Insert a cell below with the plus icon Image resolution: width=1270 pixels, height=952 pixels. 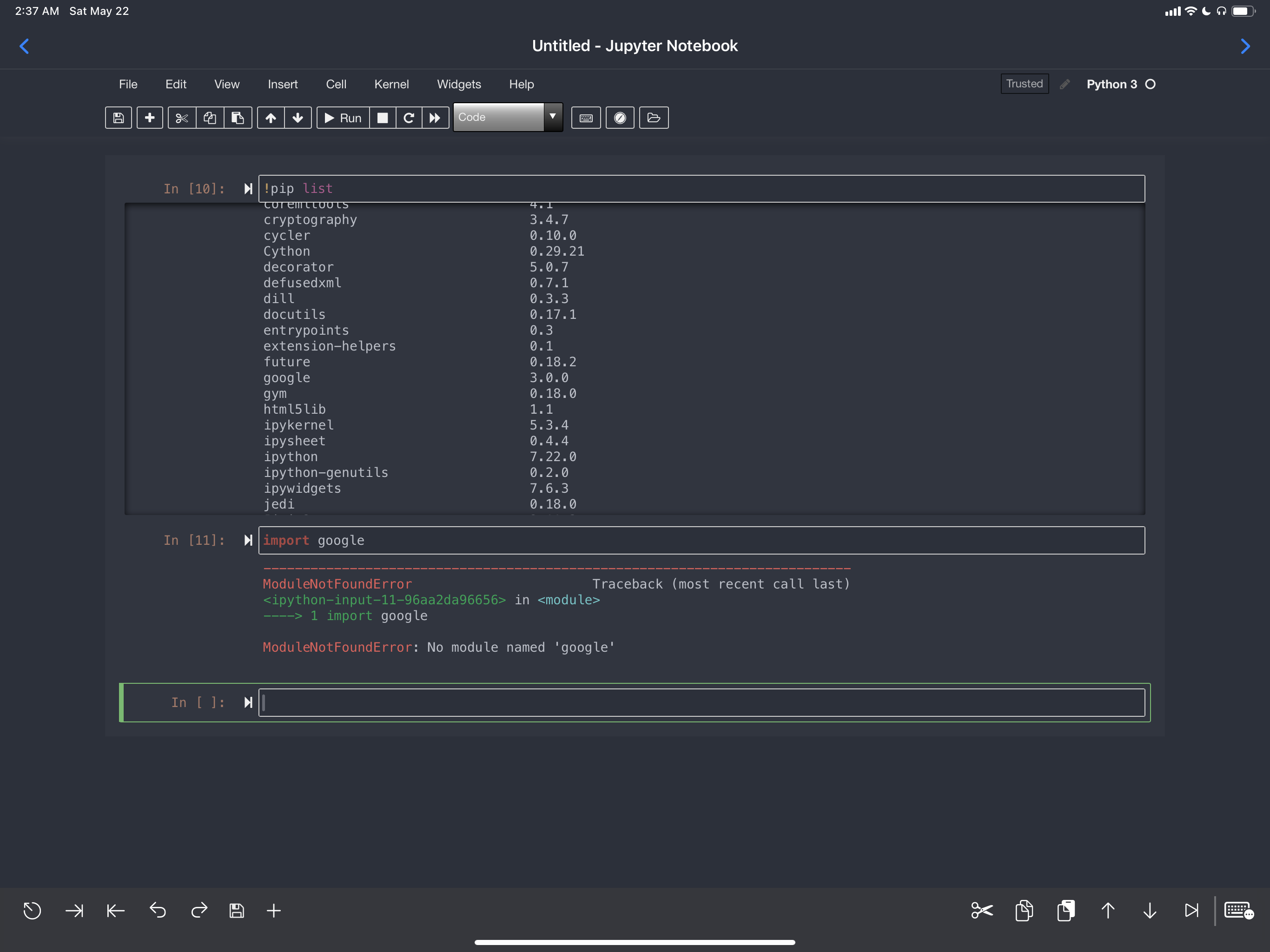tap(150, 118)
